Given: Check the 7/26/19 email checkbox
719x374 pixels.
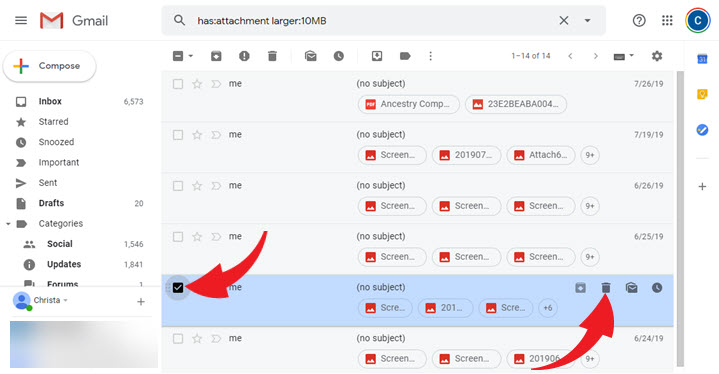Looking at the screenshot, I should point(178,84).
